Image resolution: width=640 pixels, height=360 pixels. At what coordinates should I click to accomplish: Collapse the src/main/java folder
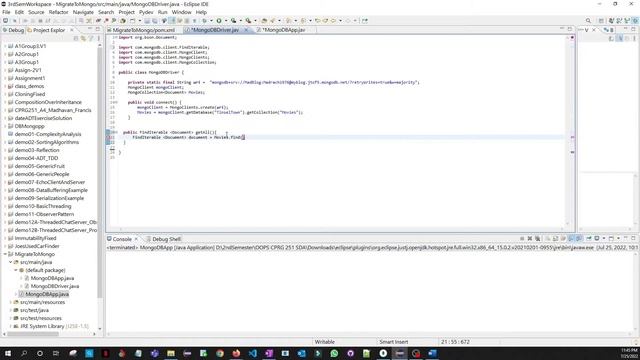[11, 262]
